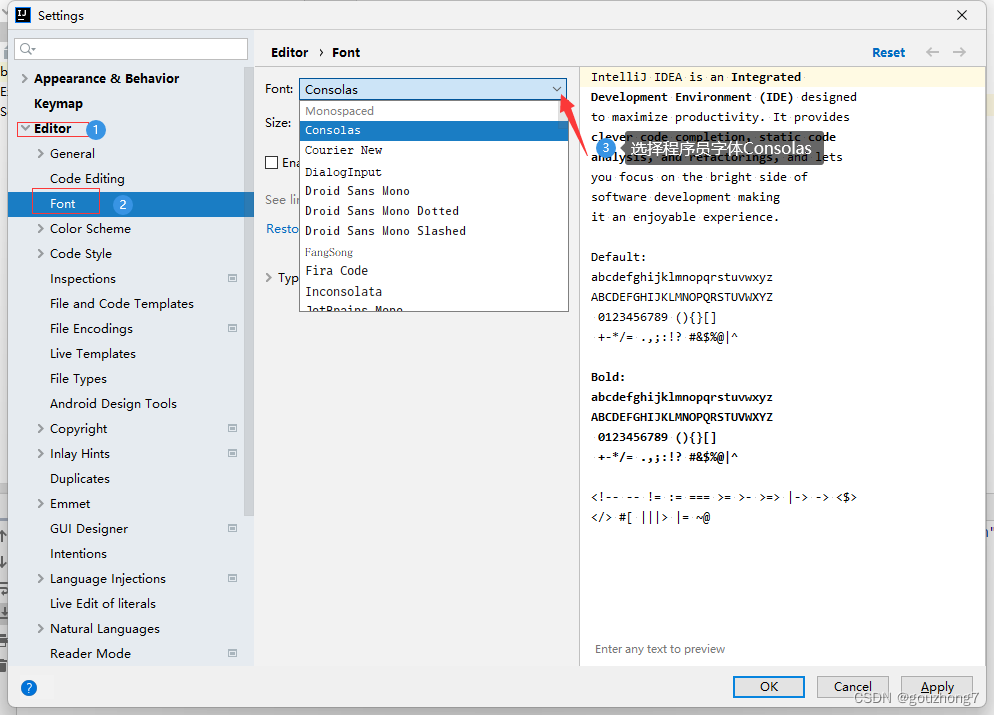Click the OK button
The width and height of the screenshot is (994, 715).
[768, 686]
